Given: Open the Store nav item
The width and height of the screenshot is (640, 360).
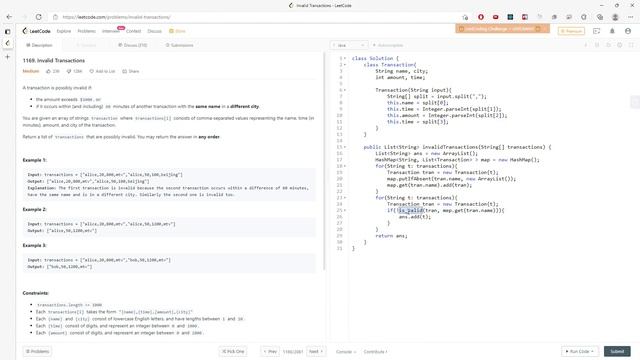Looking at the screenshot, I should coord(178,31).
